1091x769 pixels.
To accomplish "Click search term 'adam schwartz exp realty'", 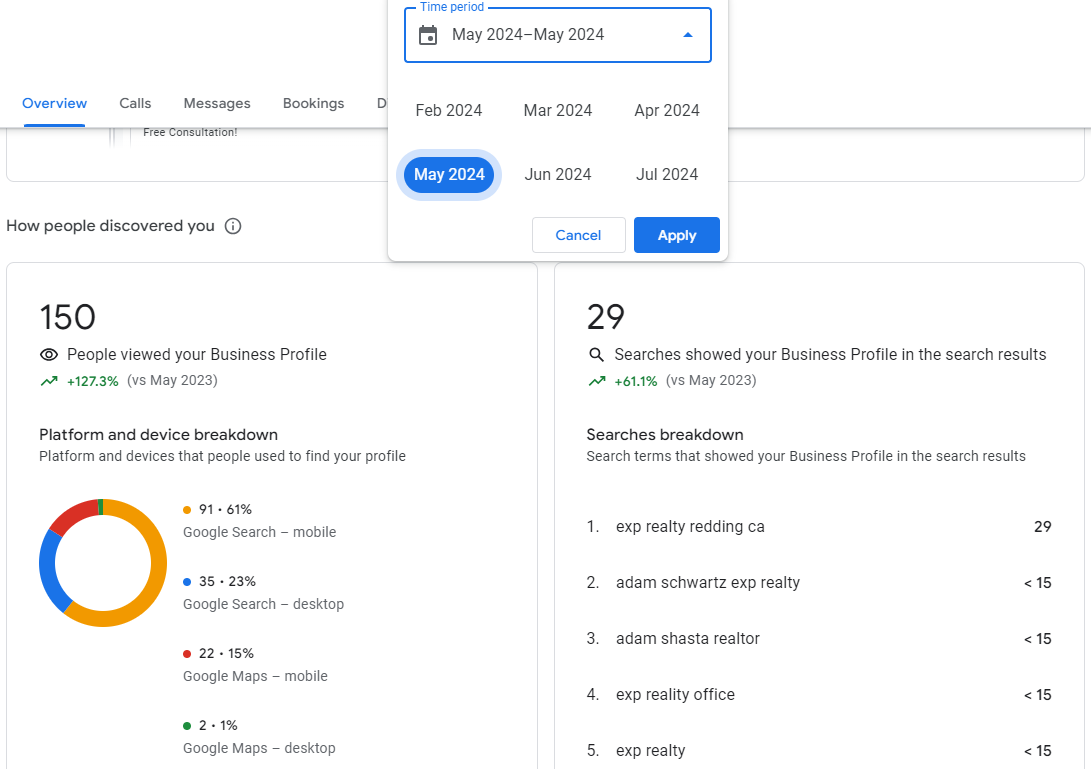I will (708, 582).
